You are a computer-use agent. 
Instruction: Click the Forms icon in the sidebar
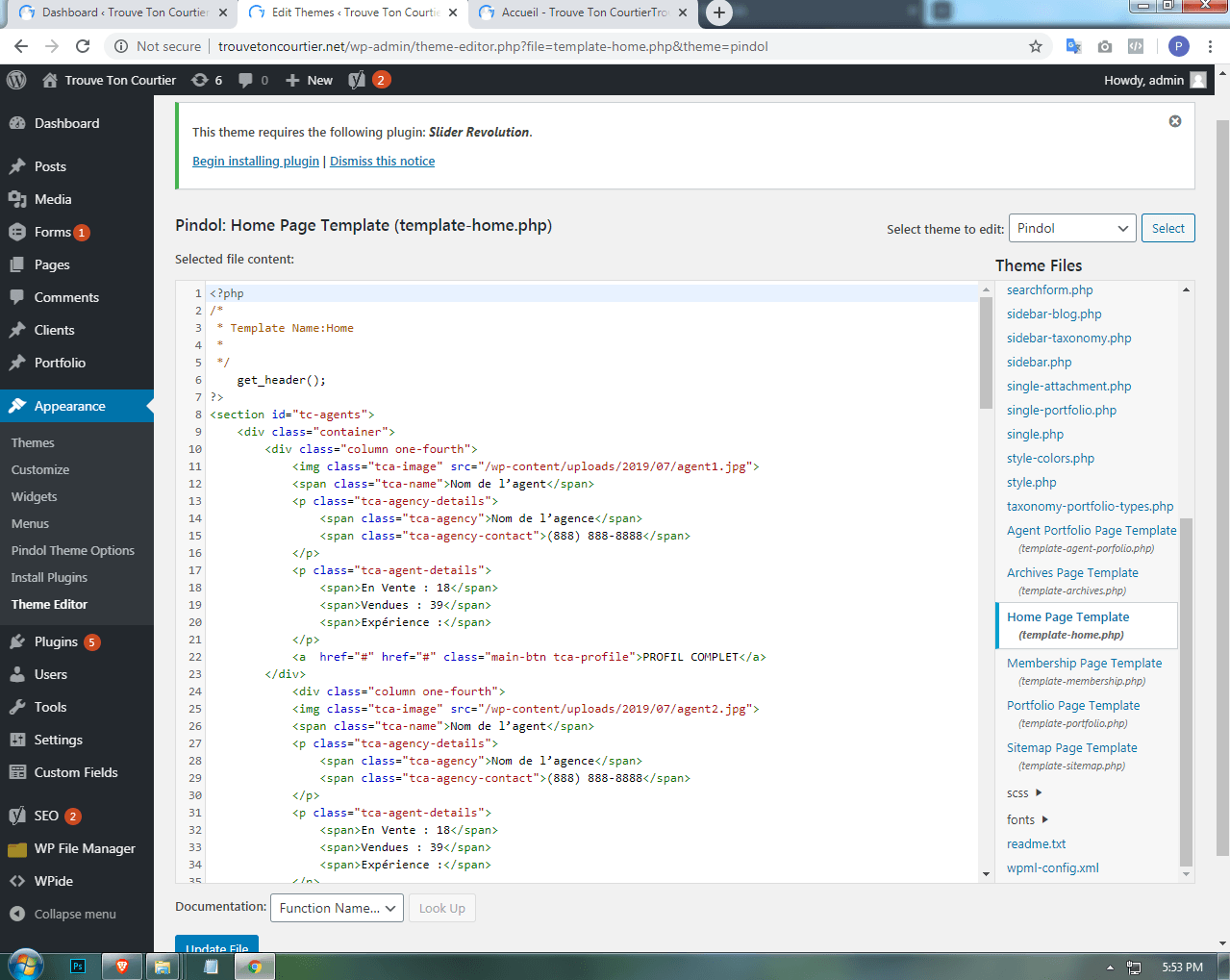(x=17, y=232)
